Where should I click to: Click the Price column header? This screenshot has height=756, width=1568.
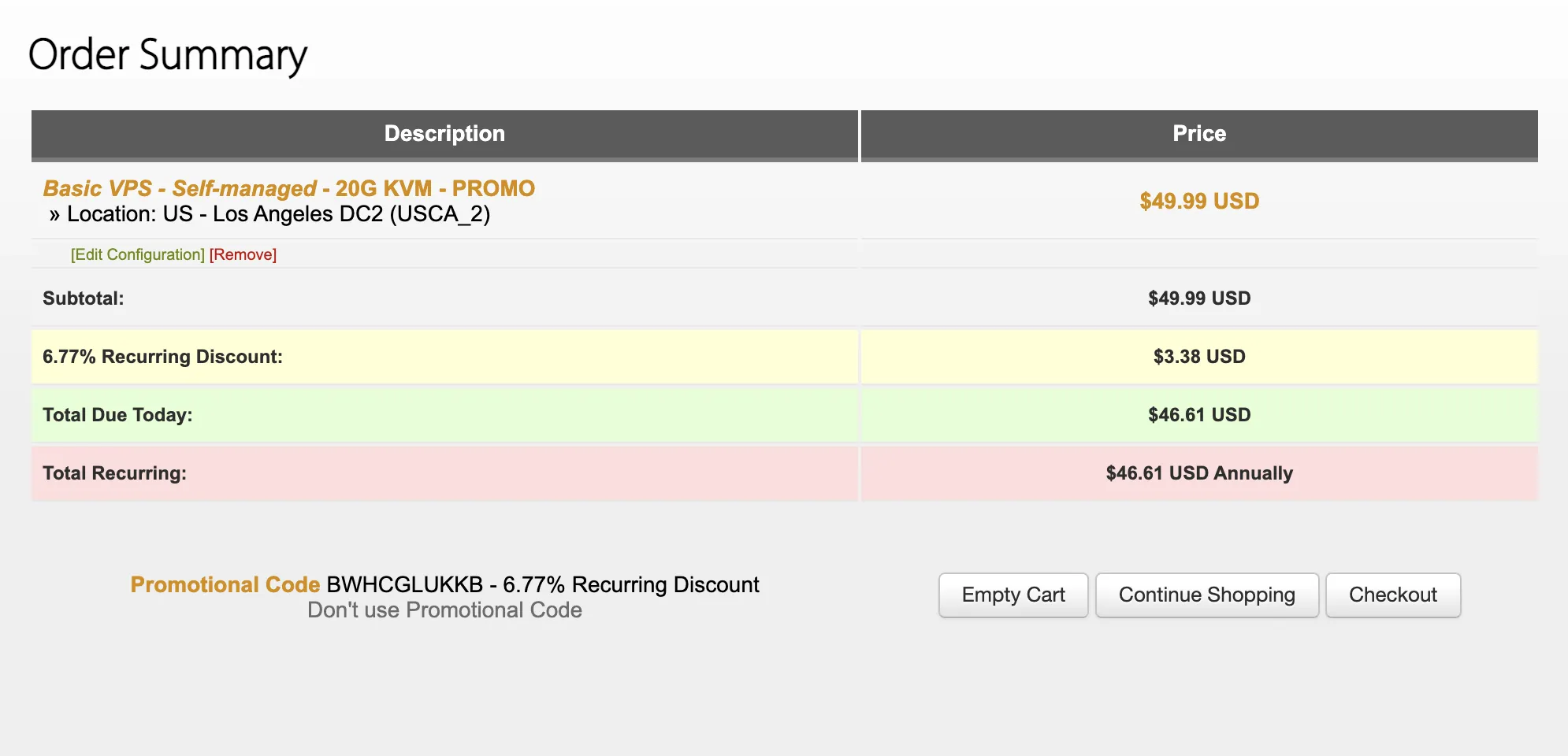(x=1198, y=134)
